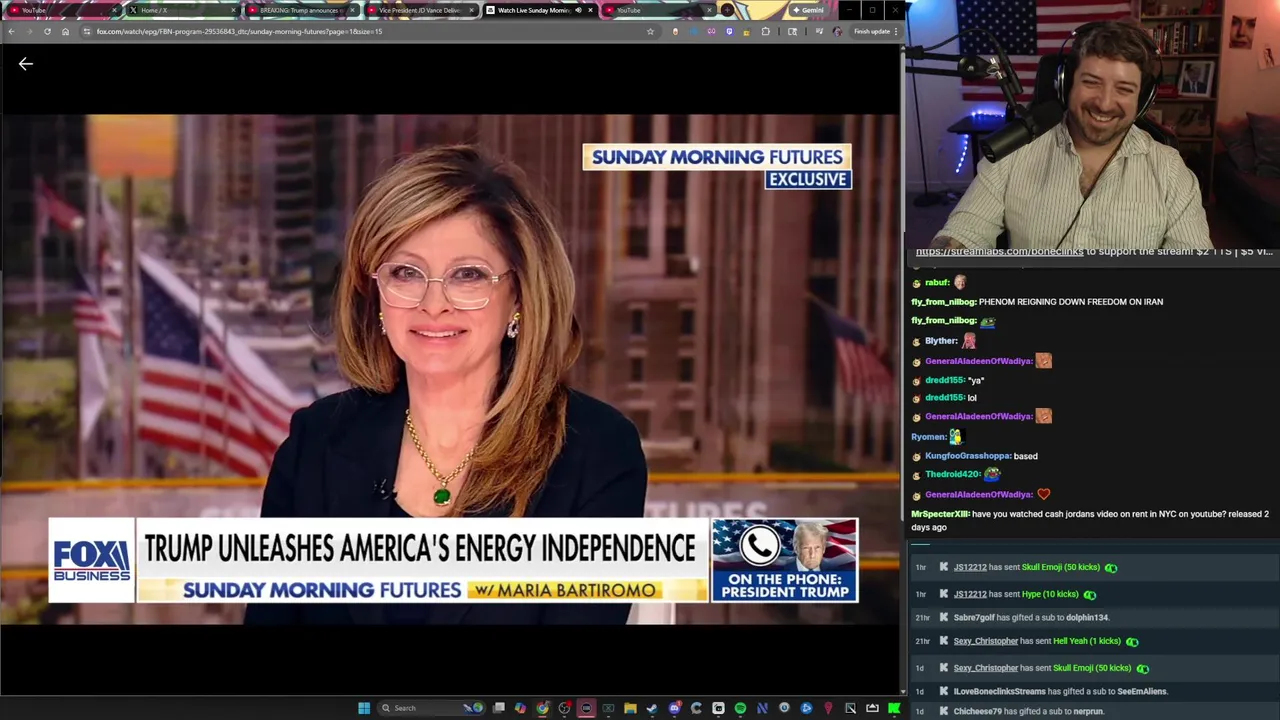Viewport: 1280px width, 720px height.
Task: Open the Windows Start menu
Action: pos(364,708)
